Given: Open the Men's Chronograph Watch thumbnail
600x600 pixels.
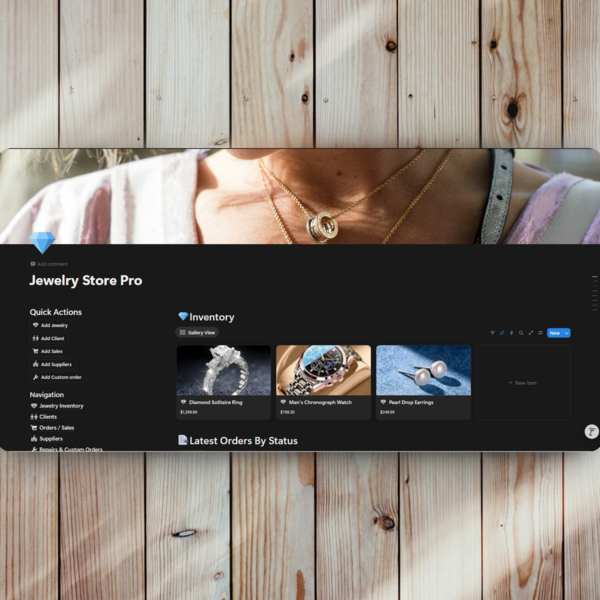Looking at the screenshot, I should [324, 370].
